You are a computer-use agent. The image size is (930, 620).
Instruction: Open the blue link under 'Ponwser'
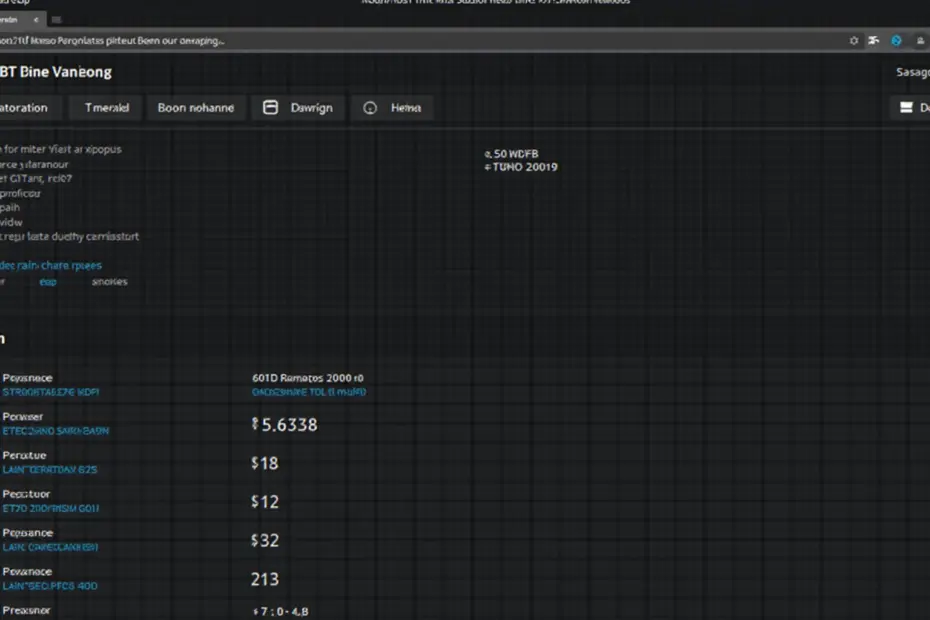[x=56, y=431]
